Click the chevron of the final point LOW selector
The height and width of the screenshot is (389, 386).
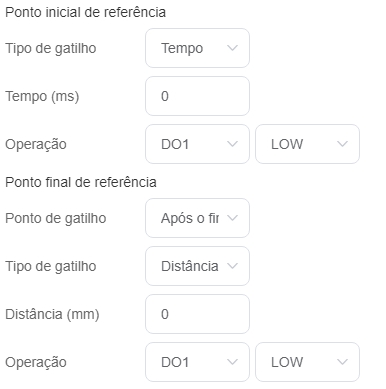(x=342, y=362)
